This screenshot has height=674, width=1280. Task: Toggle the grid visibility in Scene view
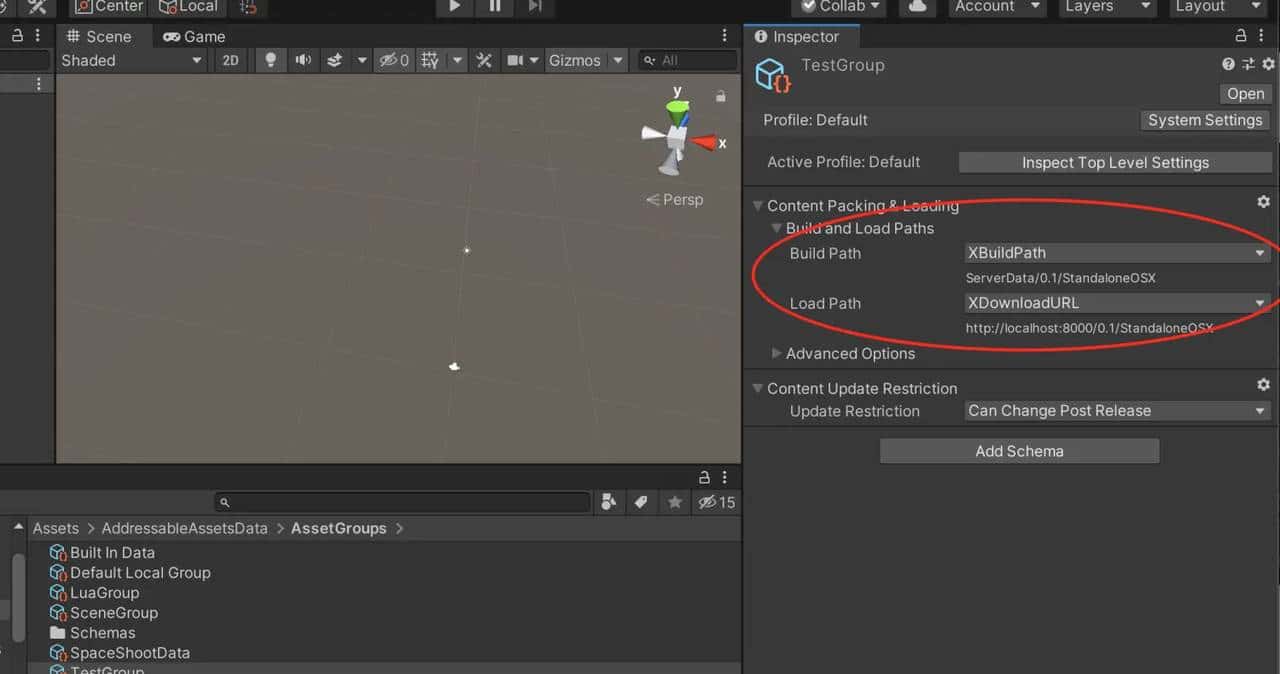click(428, 60)
